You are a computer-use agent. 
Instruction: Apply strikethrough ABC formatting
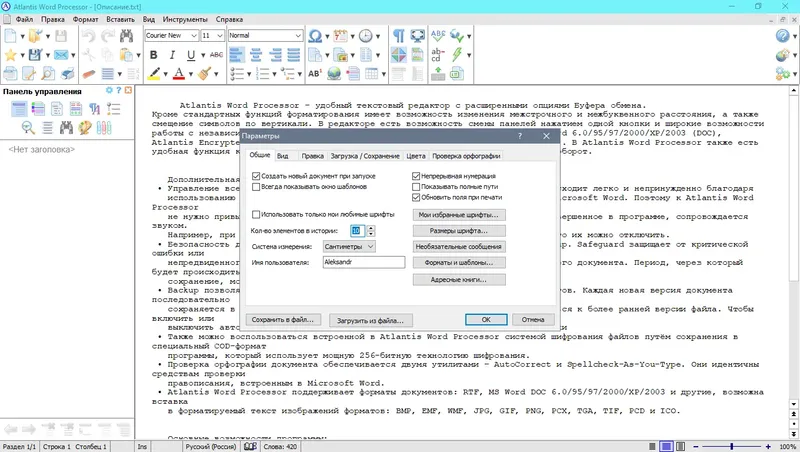[216, 55]
